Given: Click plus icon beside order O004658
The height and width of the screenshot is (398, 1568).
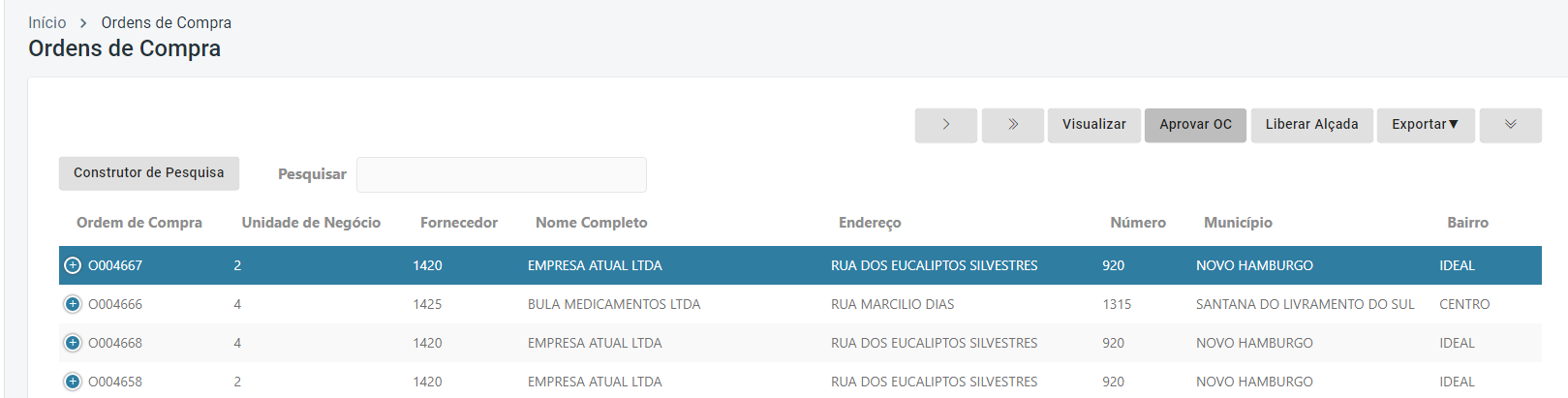Looking at the screenshot, I should tap(73, 382).
